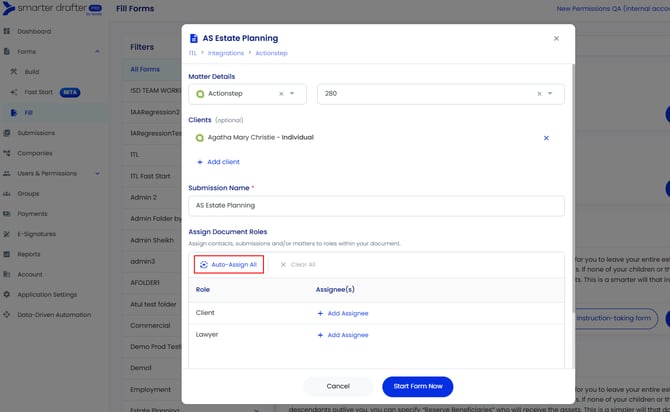Image resolution: width=670 pixels, height=412 pixels.
Task: Remove Agatha Mary Christie client
Action: (x=546, y=138)
